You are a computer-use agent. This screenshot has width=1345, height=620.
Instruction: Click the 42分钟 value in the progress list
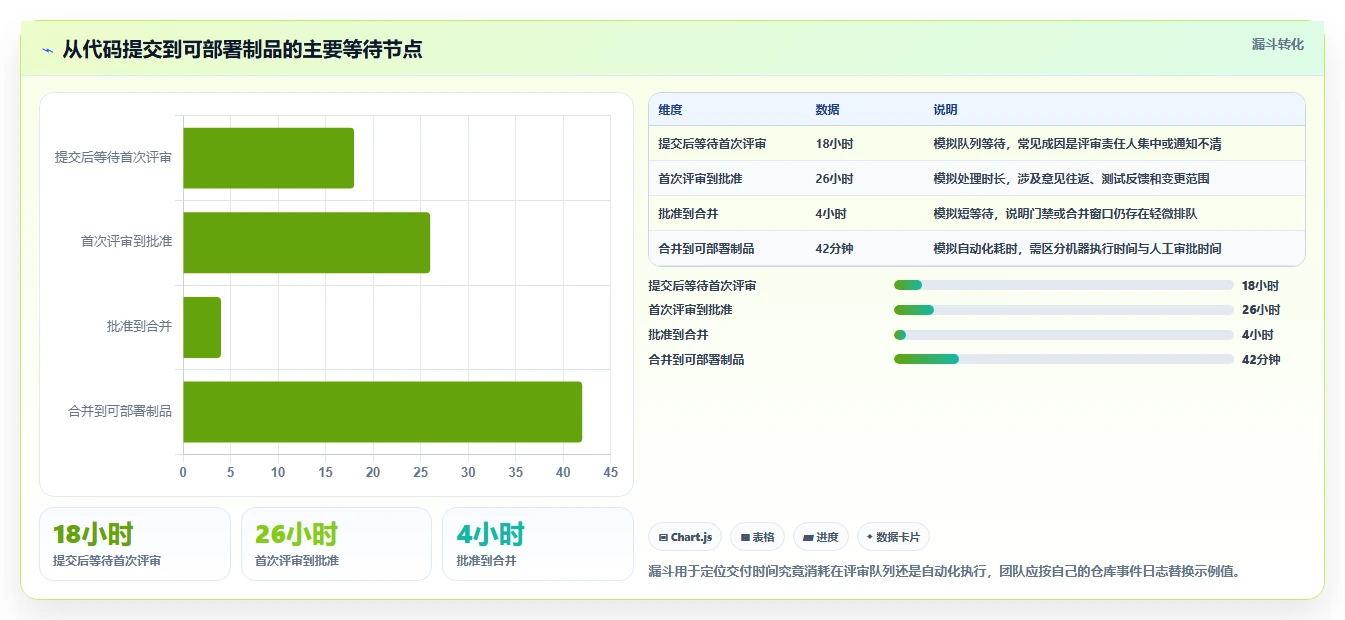coord(1261,359)
